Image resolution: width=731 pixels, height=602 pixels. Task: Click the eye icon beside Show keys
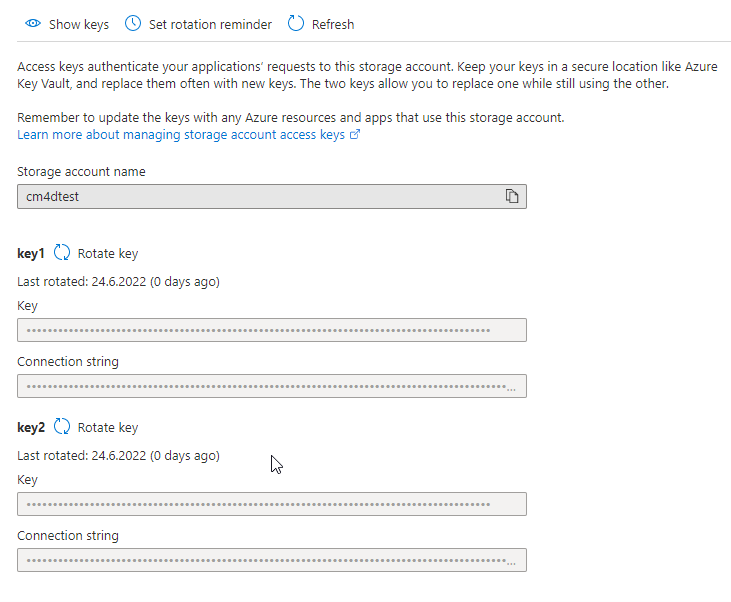(x=33, y=24)
